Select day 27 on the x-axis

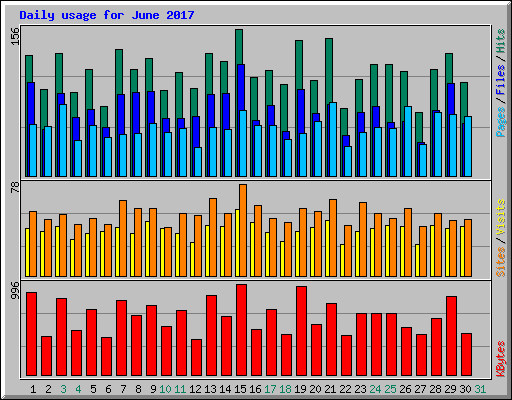point(420,389)
